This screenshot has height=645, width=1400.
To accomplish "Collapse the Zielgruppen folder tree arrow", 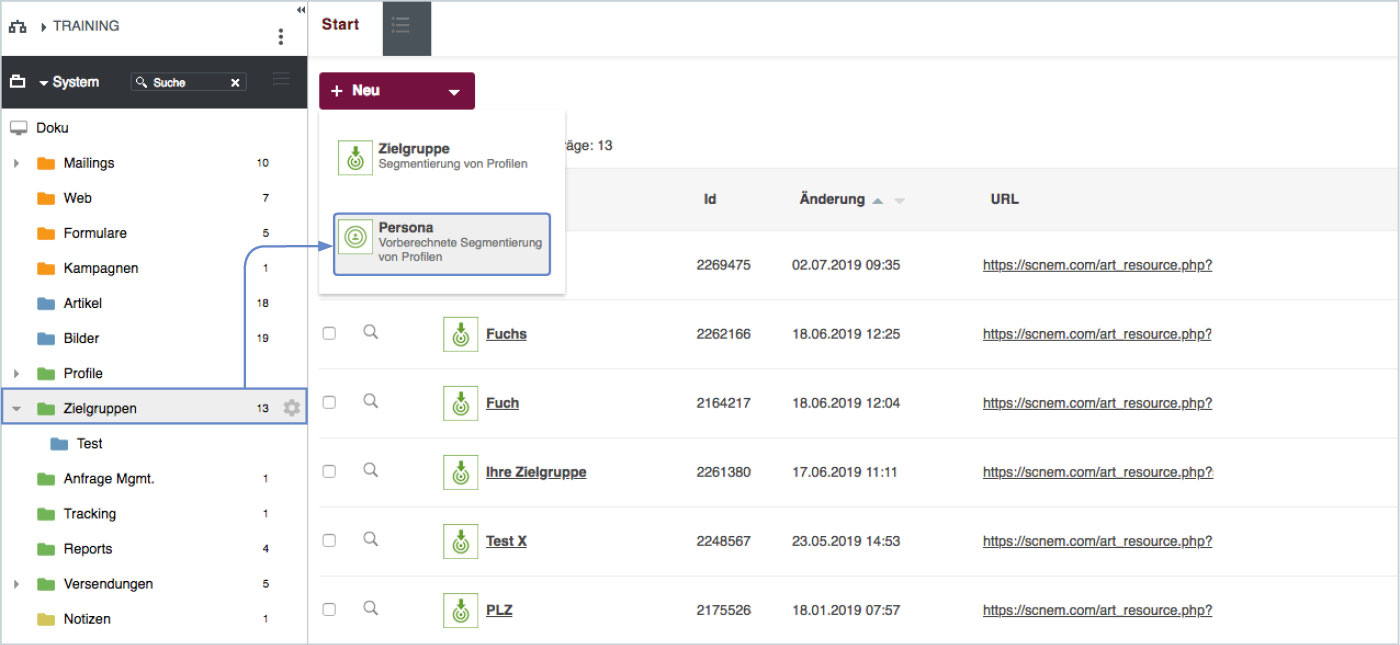I will tap(16, 408).
